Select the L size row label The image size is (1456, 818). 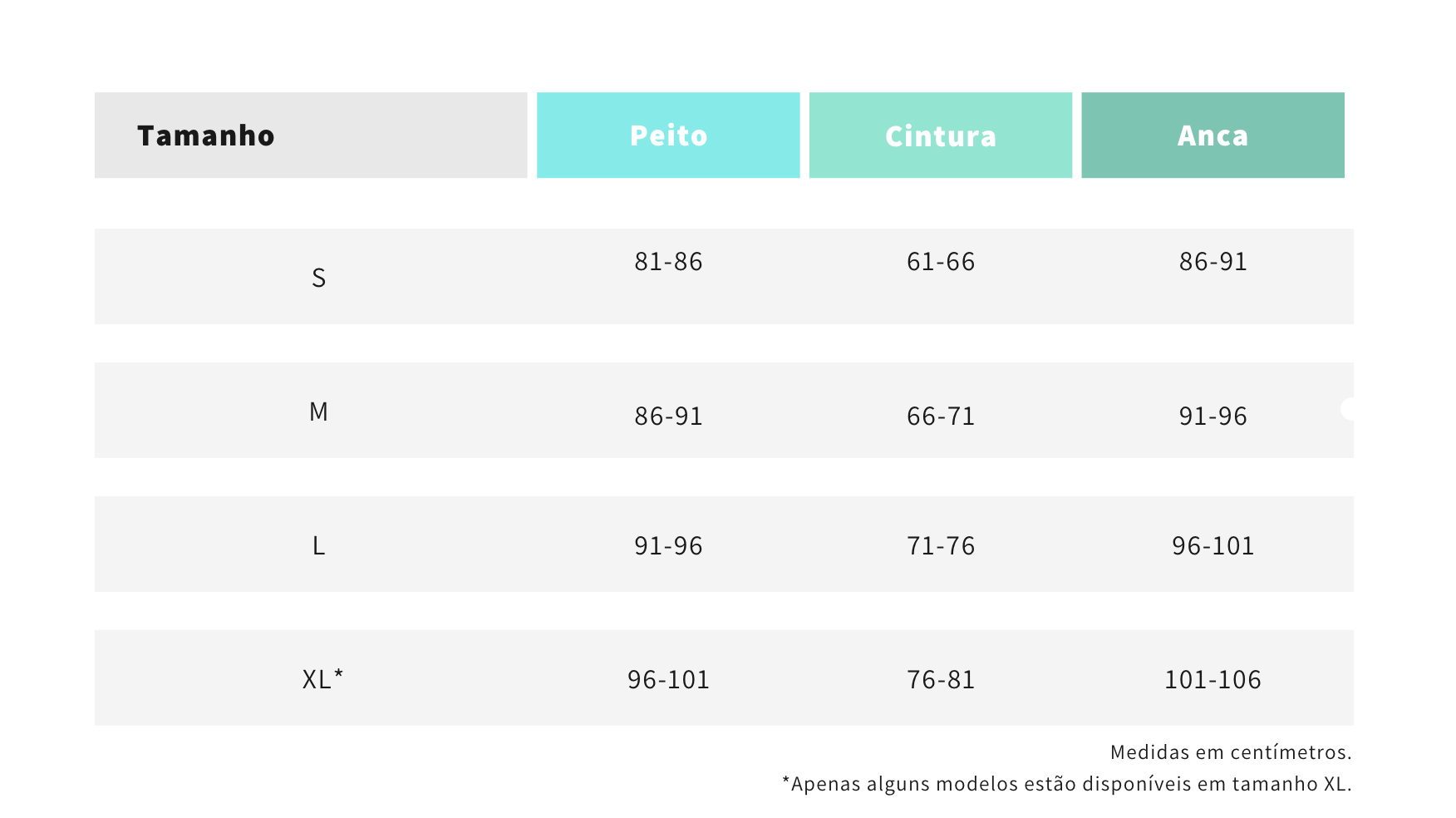click(318, 545)
